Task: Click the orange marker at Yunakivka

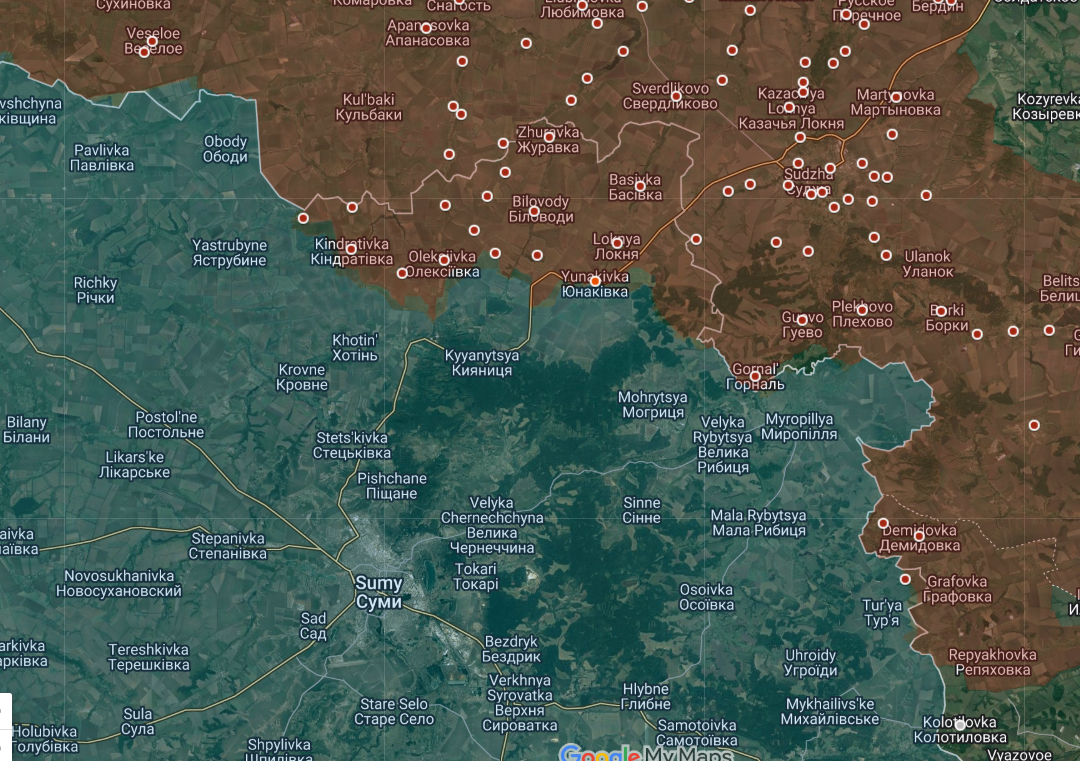Action: pos(595,281)
